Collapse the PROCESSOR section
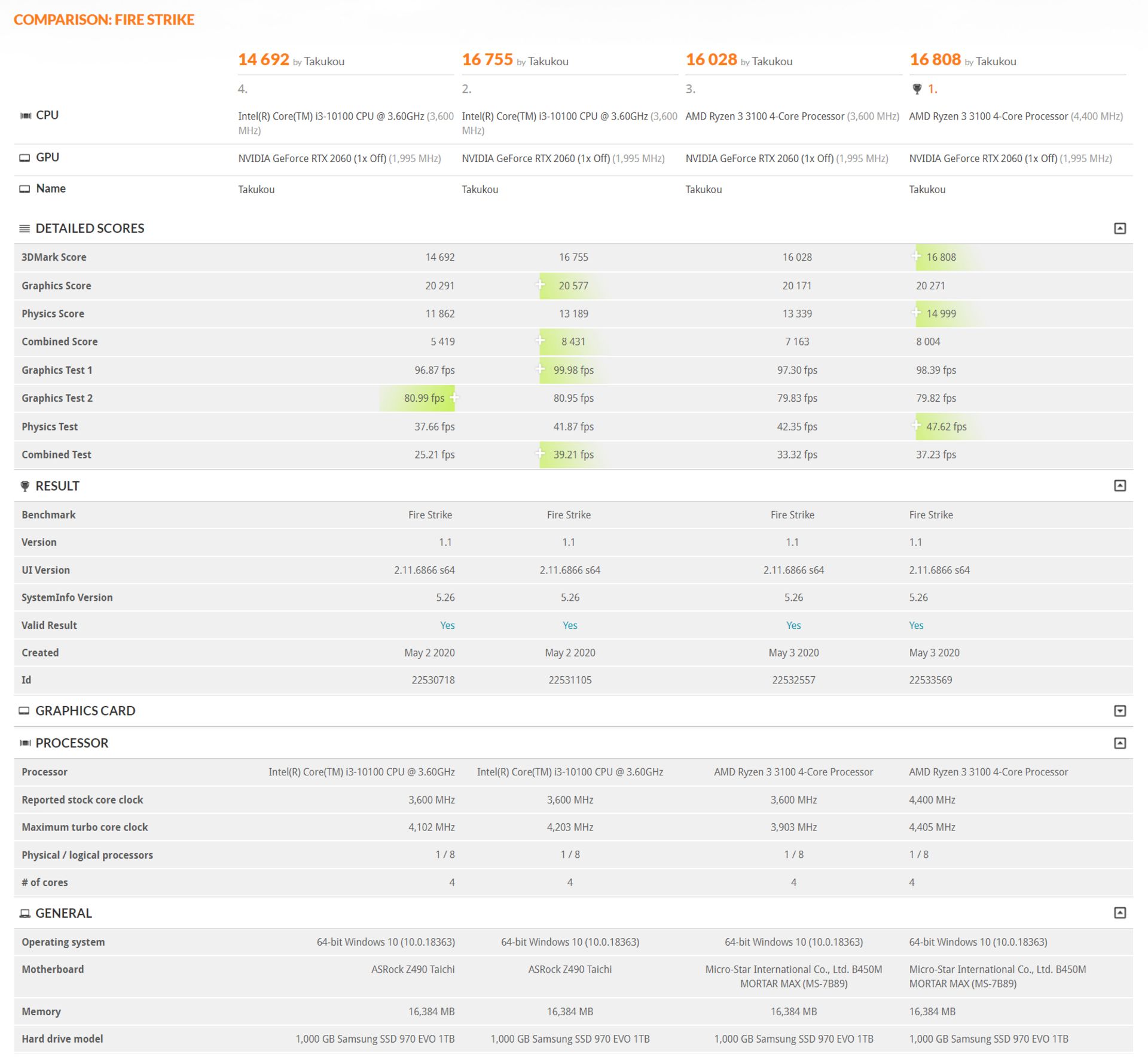The image size is (1148, 1063). (1120, 743)
